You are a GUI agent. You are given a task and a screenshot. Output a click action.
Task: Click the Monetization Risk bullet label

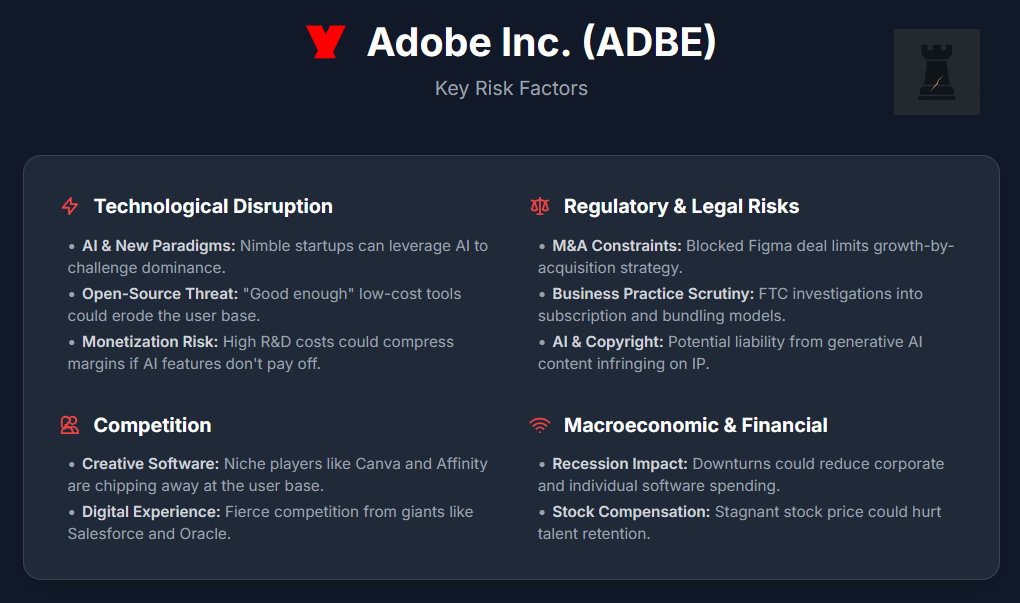[x=147, y=342]
